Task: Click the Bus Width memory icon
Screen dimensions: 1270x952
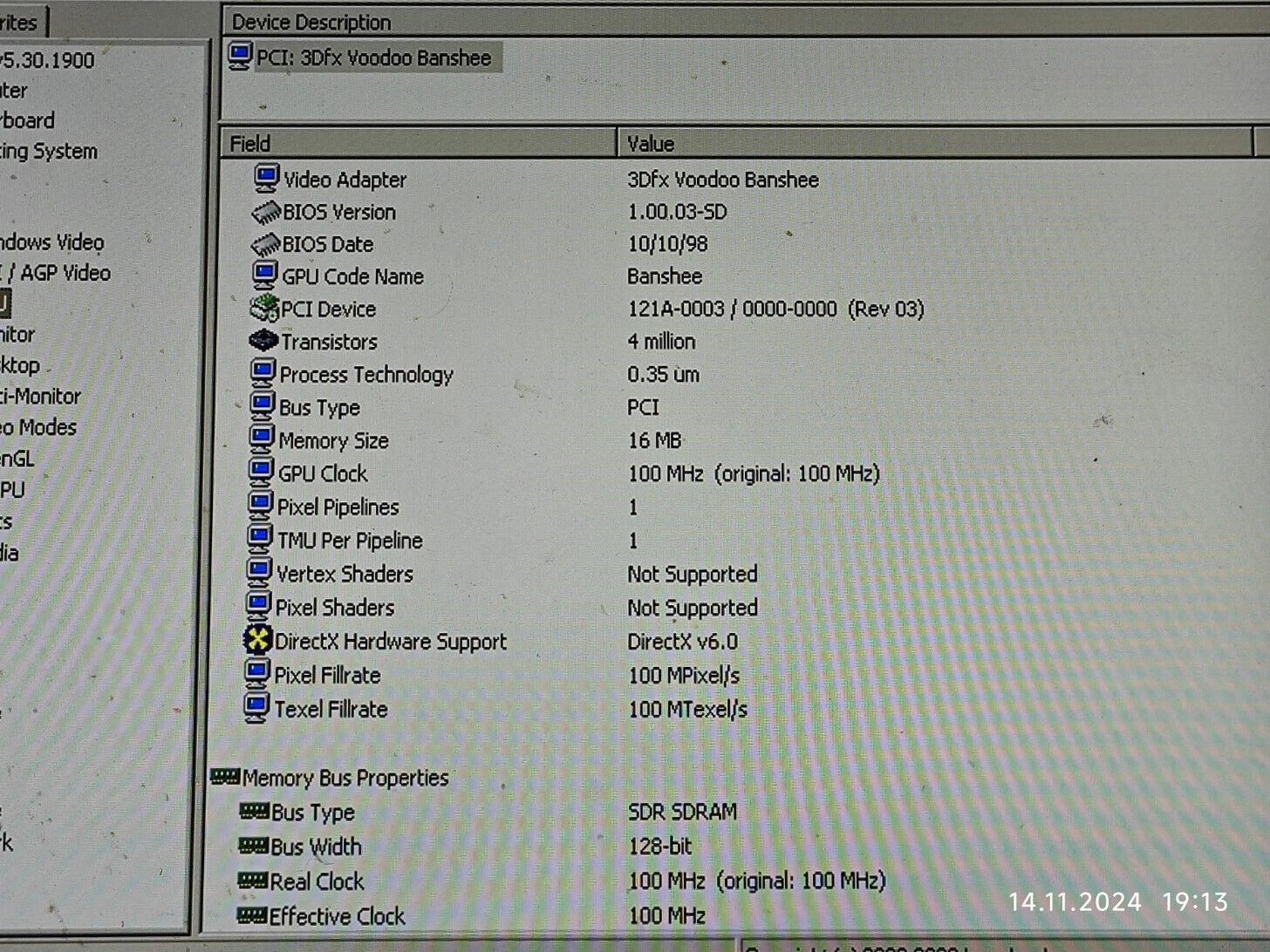Action: coord(254,845)
